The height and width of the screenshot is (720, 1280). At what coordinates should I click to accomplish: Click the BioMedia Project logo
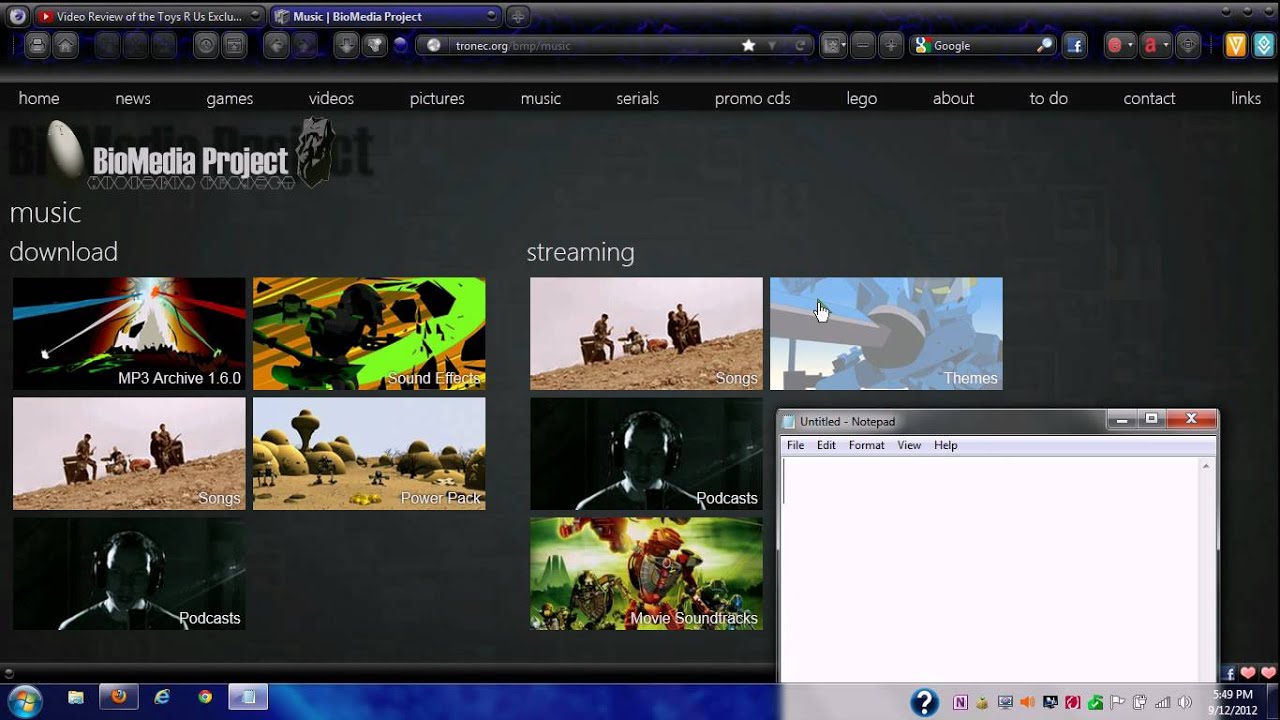[191, 155]
